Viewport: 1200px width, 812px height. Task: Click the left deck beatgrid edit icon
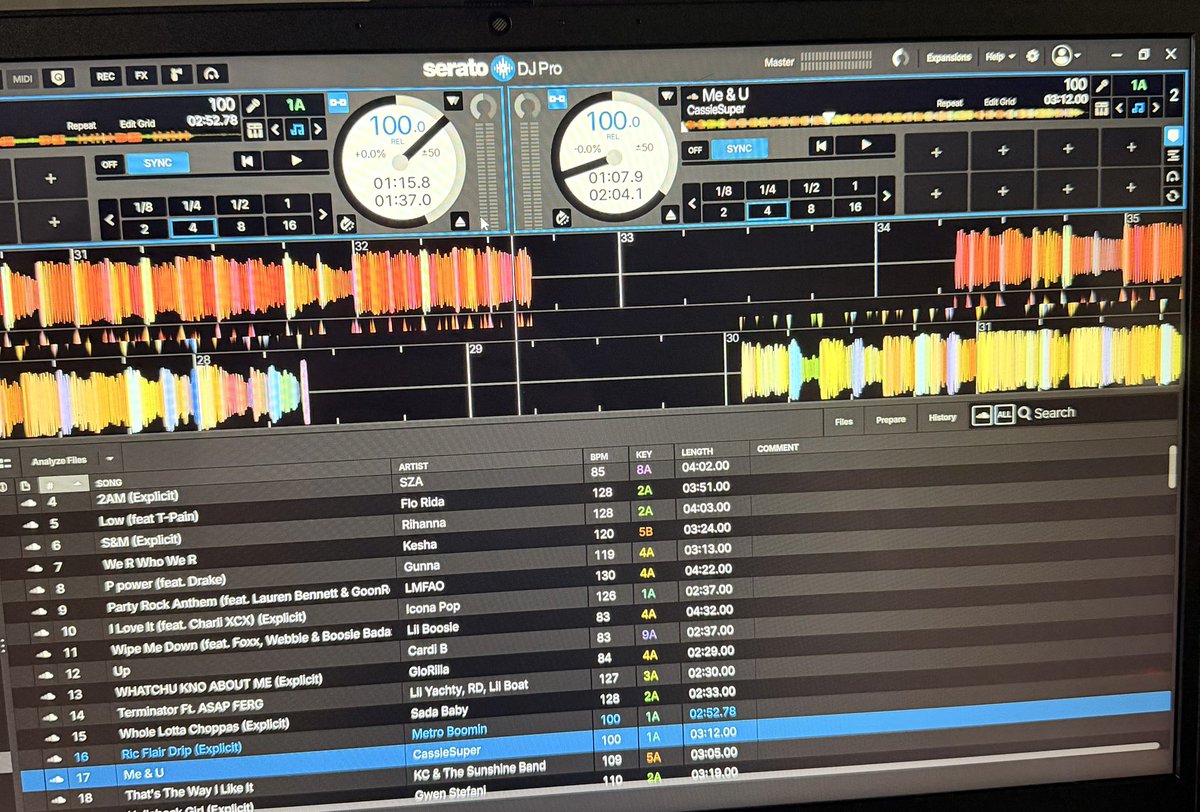(254, 130)
